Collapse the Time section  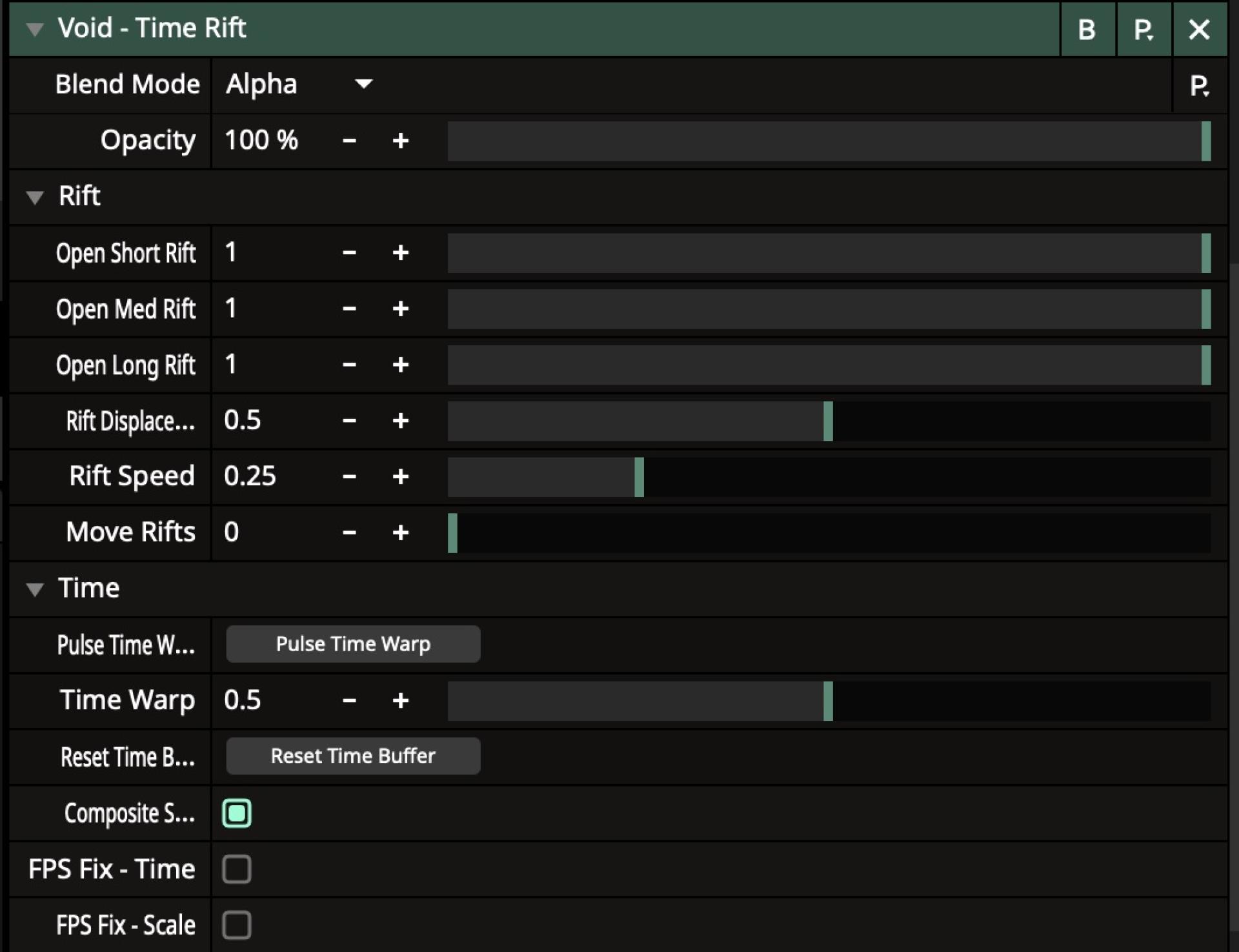(x=35, y=589)
